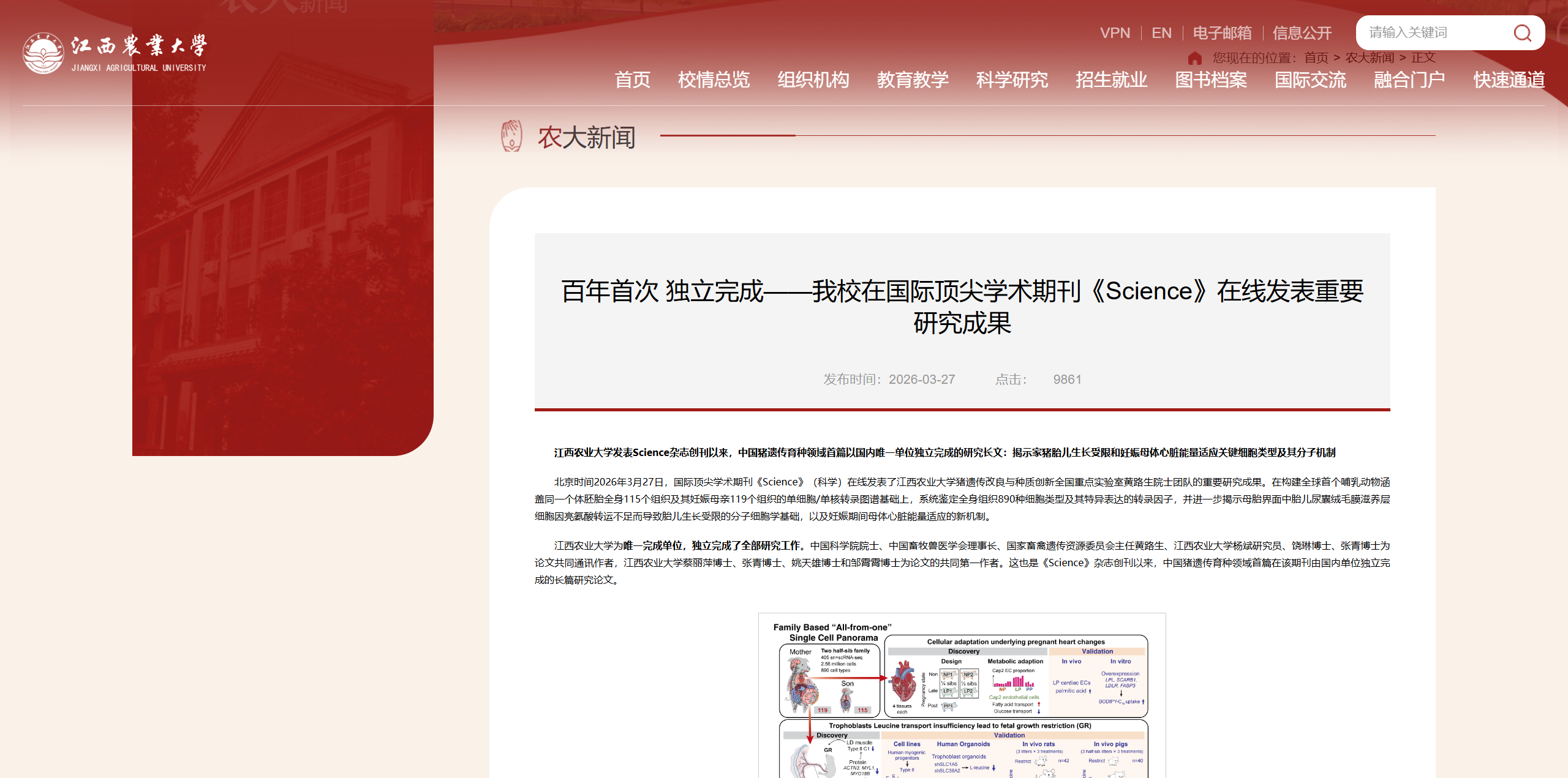Open the 校情总览 menu

[714, 80]
